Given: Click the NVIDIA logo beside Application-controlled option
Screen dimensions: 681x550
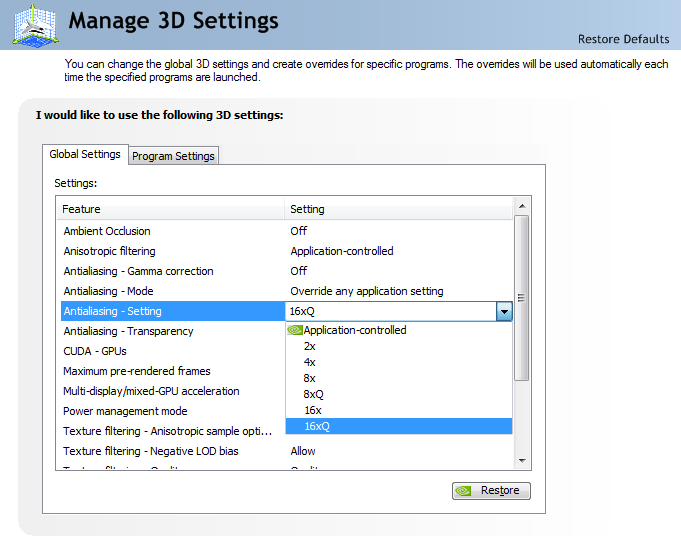Looking at the screenshot, I should 295,330.
